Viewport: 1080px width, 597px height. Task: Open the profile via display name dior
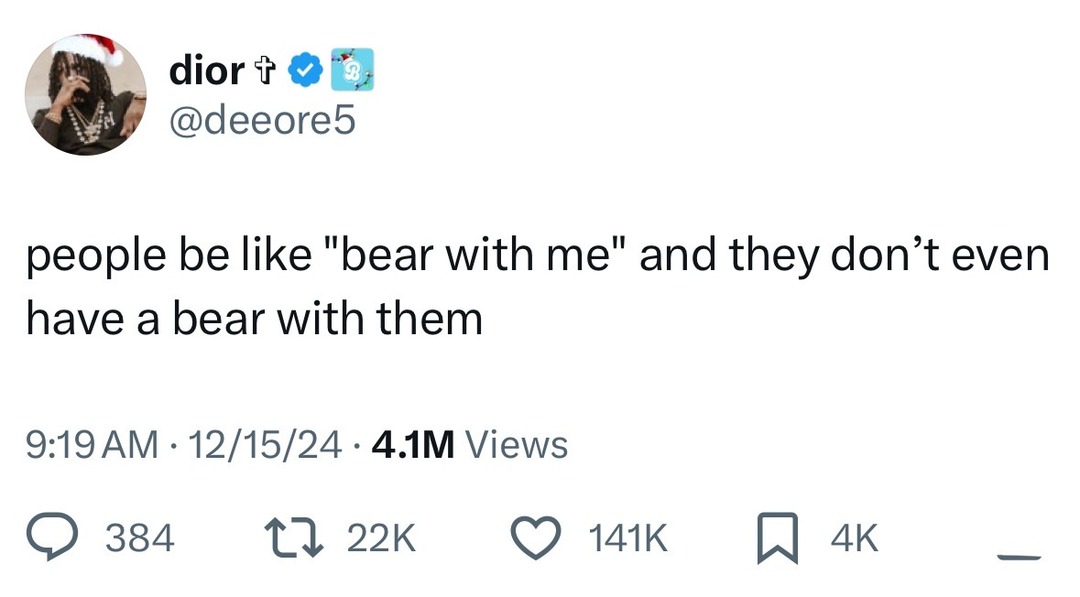click(206, 70)
